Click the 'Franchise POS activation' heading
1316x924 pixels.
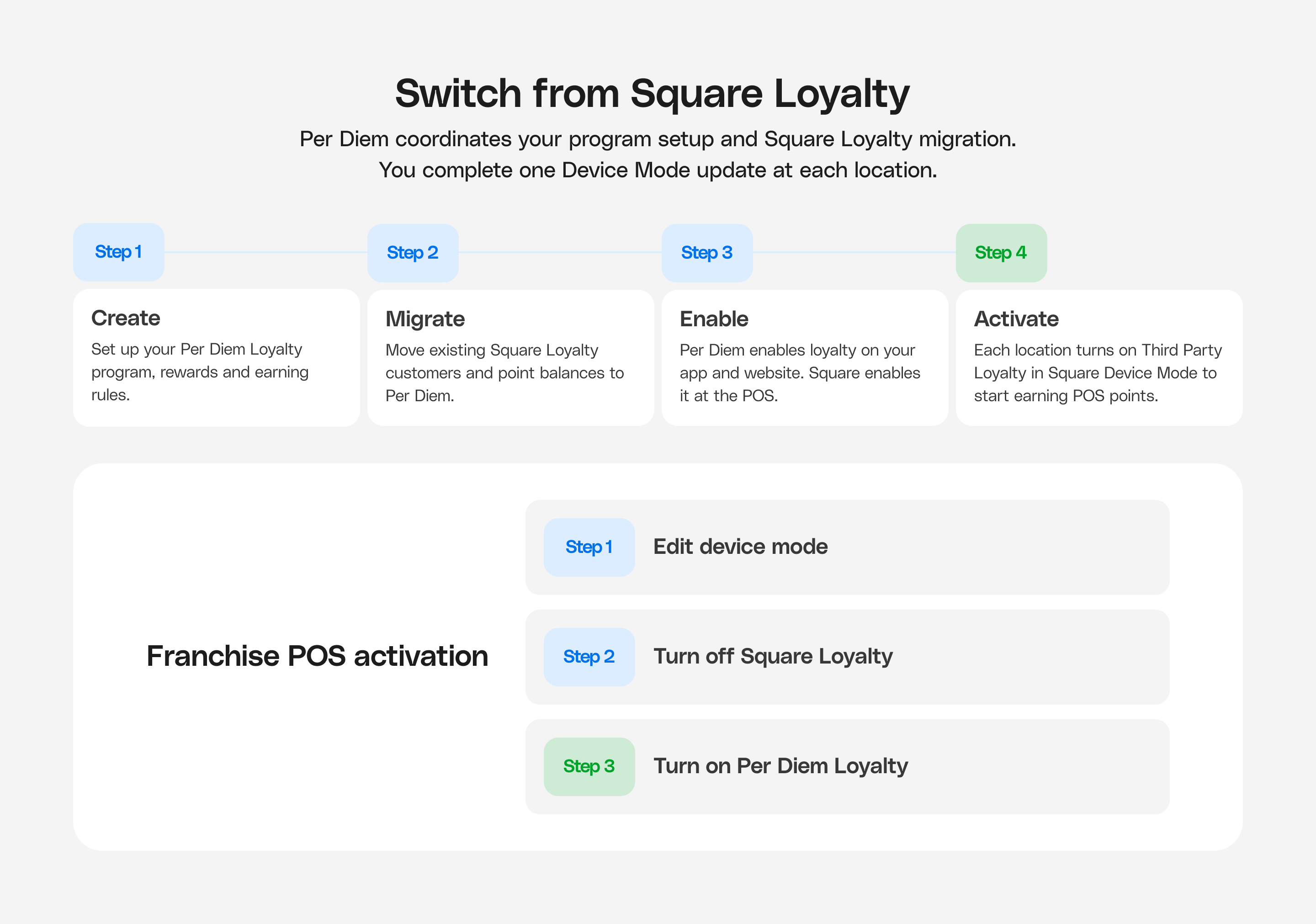(x=317, y=656)
